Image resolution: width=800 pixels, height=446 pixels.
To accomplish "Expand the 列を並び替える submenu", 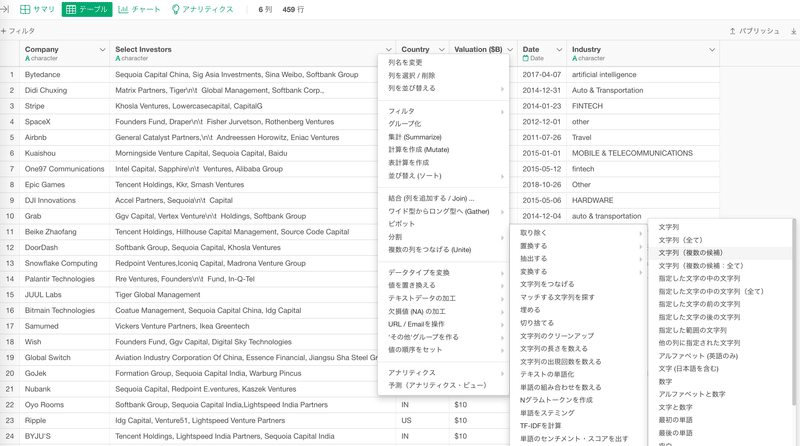I will tap(443, 88).
